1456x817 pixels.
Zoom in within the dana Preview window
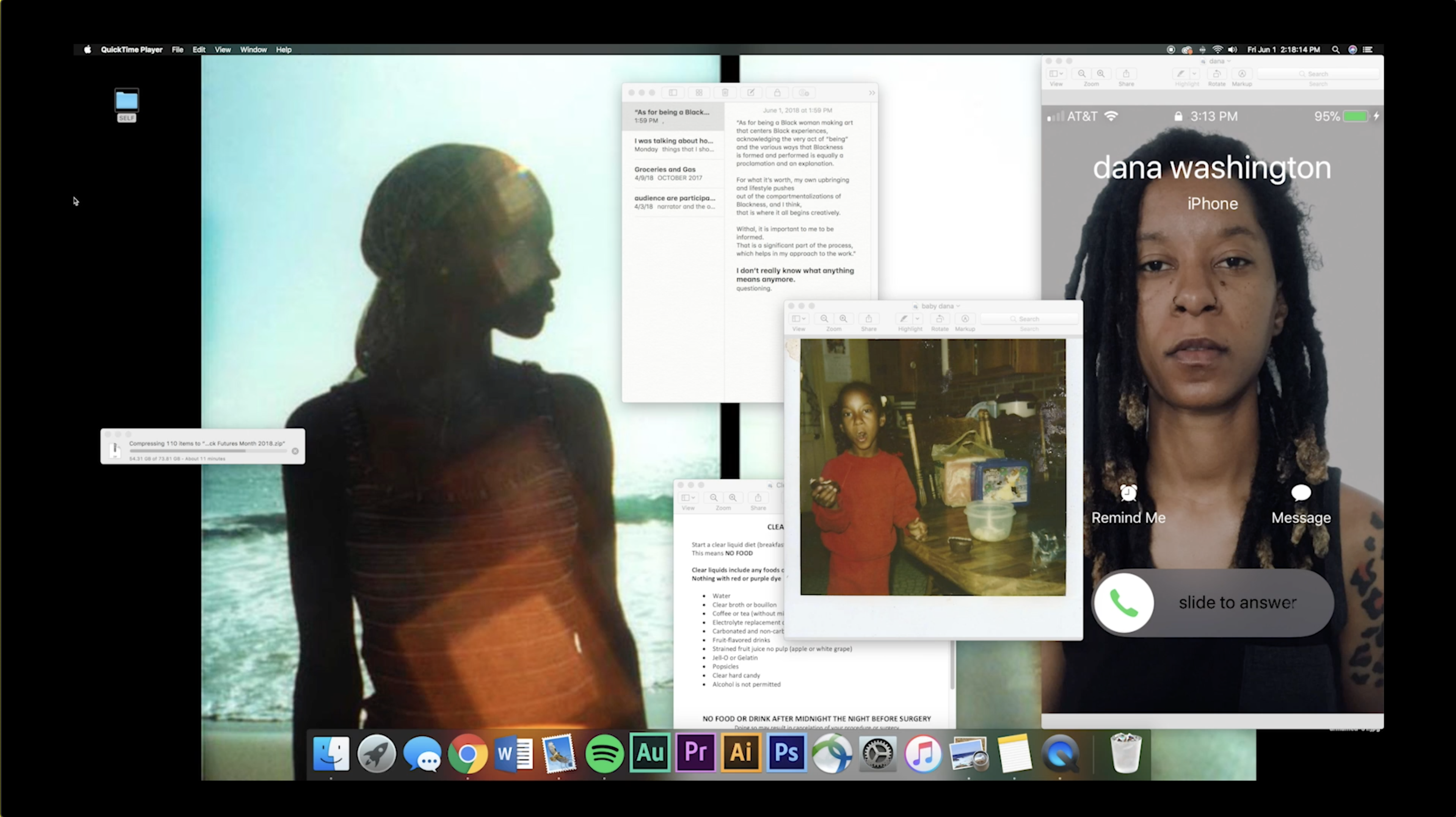(1100, 74)
